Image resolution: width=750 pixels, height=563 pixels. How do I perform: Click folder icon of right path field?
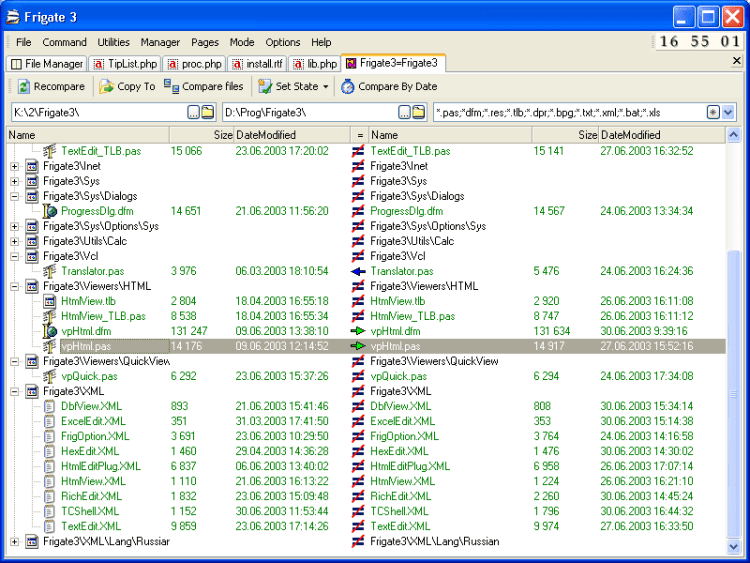click(419, 112)
